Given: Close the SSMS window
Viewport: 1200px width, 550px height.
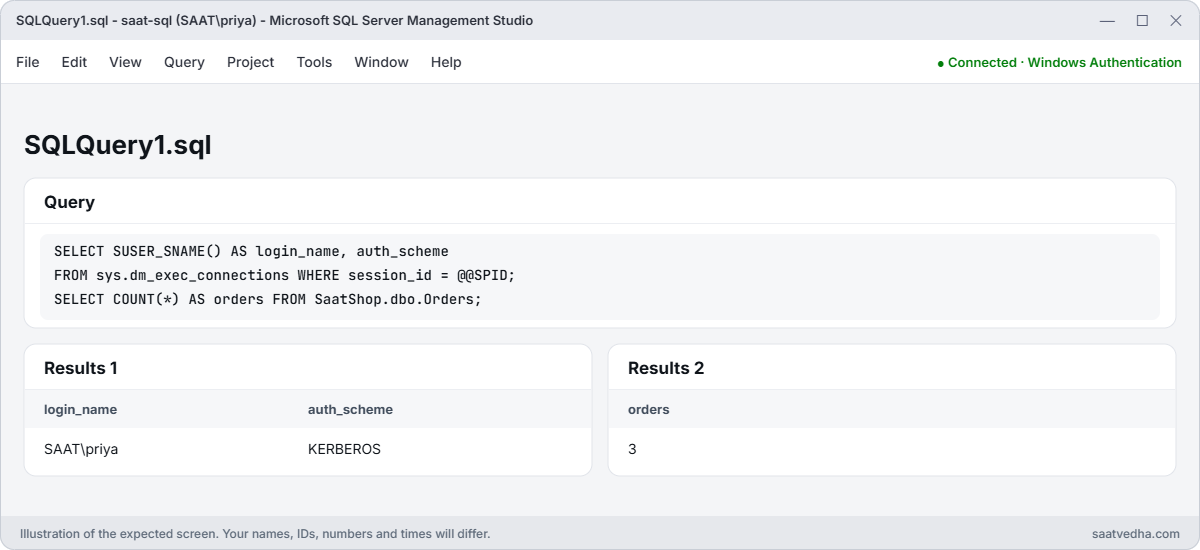Looking at the screenshot, I should 1176,20.
